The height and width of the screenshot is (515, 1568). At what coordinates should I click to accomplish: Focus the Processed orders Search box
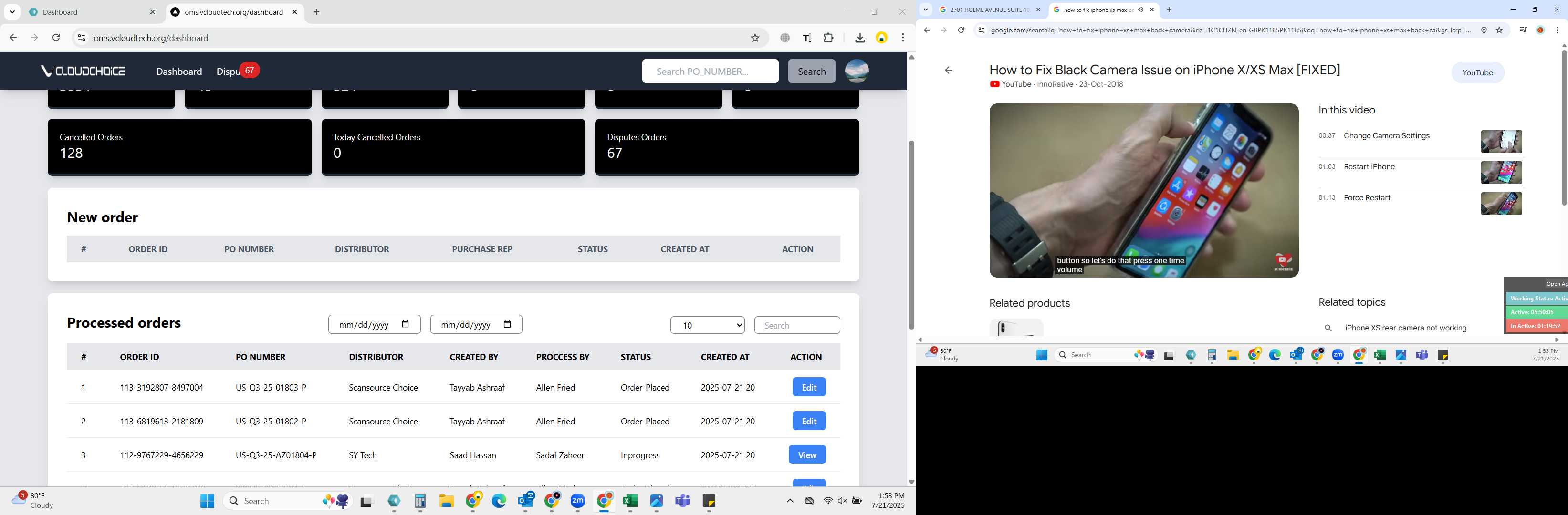point(797,325)
